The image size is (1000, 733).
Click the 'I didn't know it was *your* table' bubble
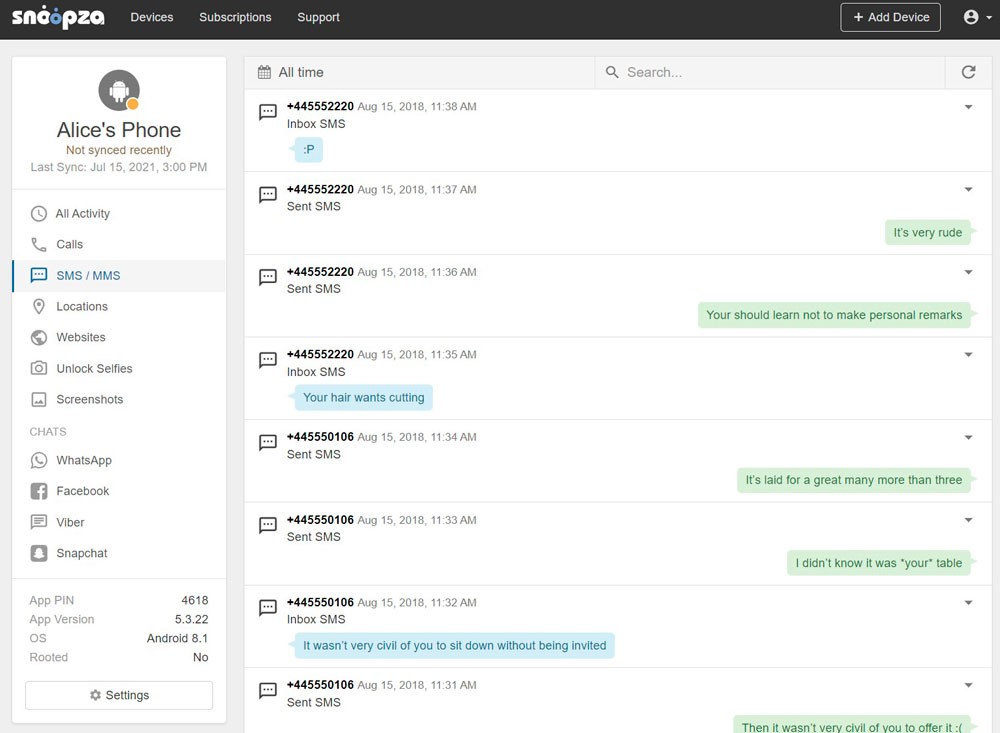pos(879,563)
